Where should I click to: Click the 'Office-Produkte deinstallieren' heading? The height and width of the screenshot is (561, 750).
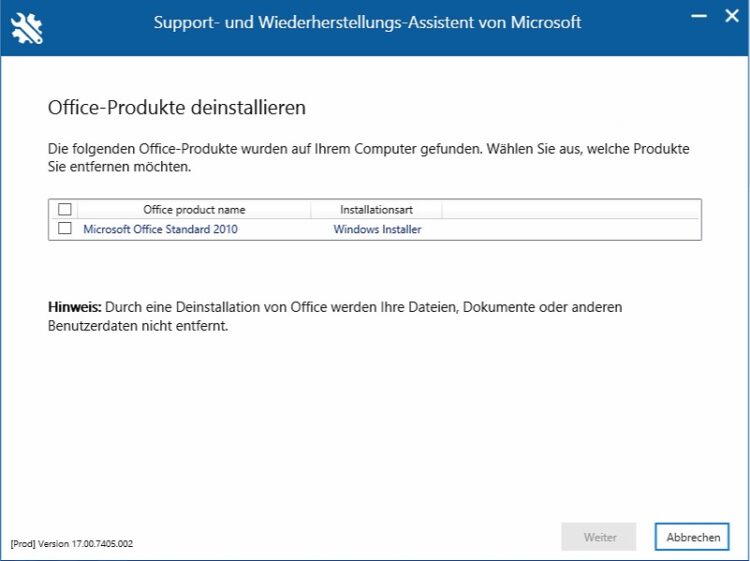(176, 108)
